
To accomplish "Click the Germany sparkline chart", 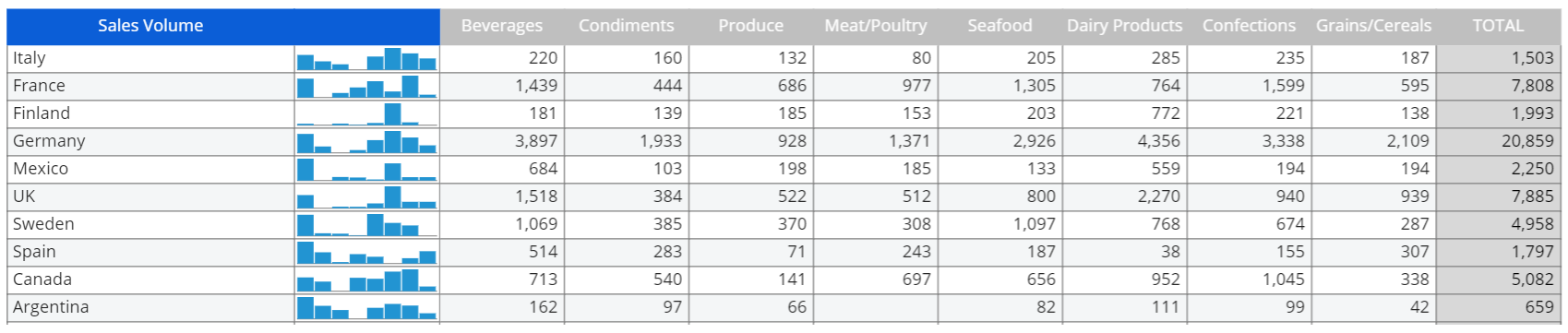I will [366, 142].
